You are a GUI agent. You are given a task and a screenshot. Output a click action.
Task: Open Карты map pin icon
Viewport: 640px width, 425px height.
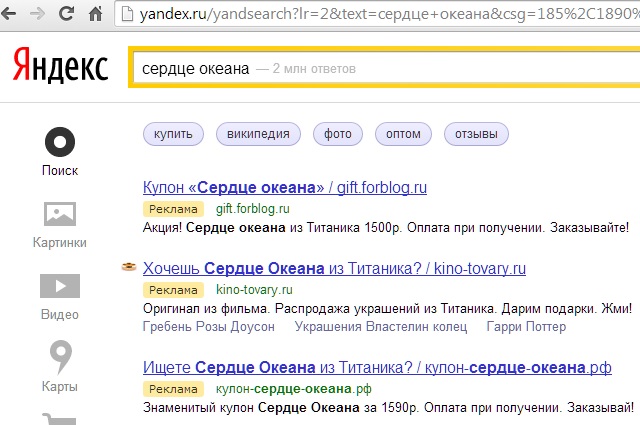tap(60, 357)
